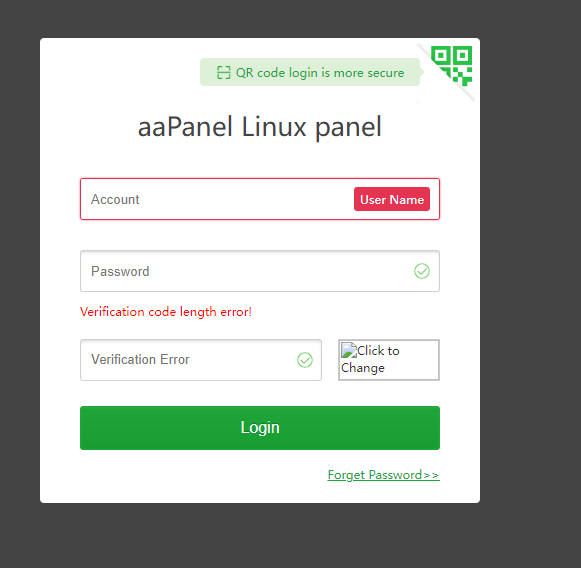Click the green Login button
The height and width of the screenshot is (568, 581).
coord(260,428)
